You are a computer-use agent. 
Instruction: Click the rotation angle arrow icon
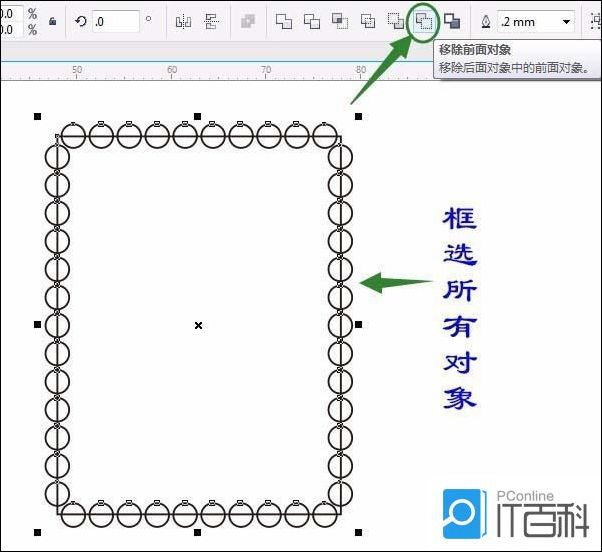tap(81, 21)
